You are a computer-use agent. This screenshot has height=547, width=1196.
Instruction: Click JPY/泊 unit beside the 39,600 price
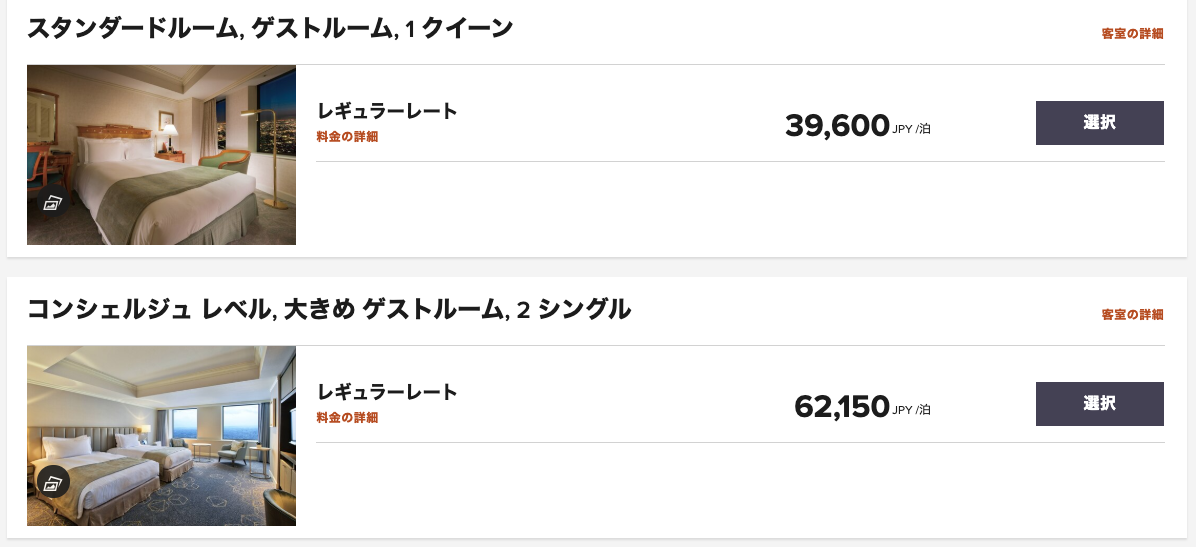(911, 129)
